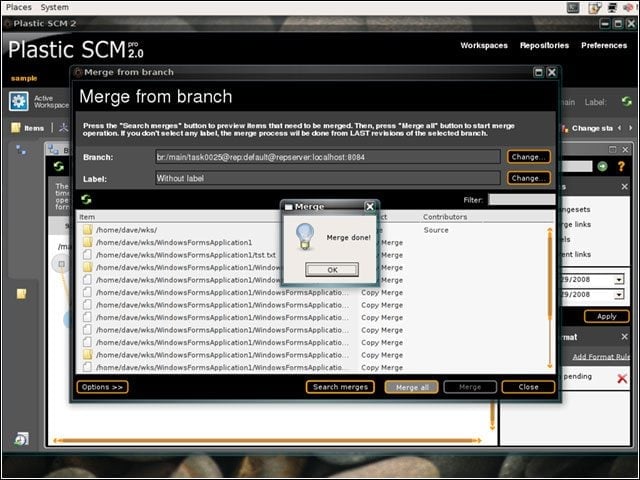The width and height of the screenshot is (640, 480).
Task: Click refresh icon in branch explorer toolbar
Action: pyautogui.click(x=58, y=166)
